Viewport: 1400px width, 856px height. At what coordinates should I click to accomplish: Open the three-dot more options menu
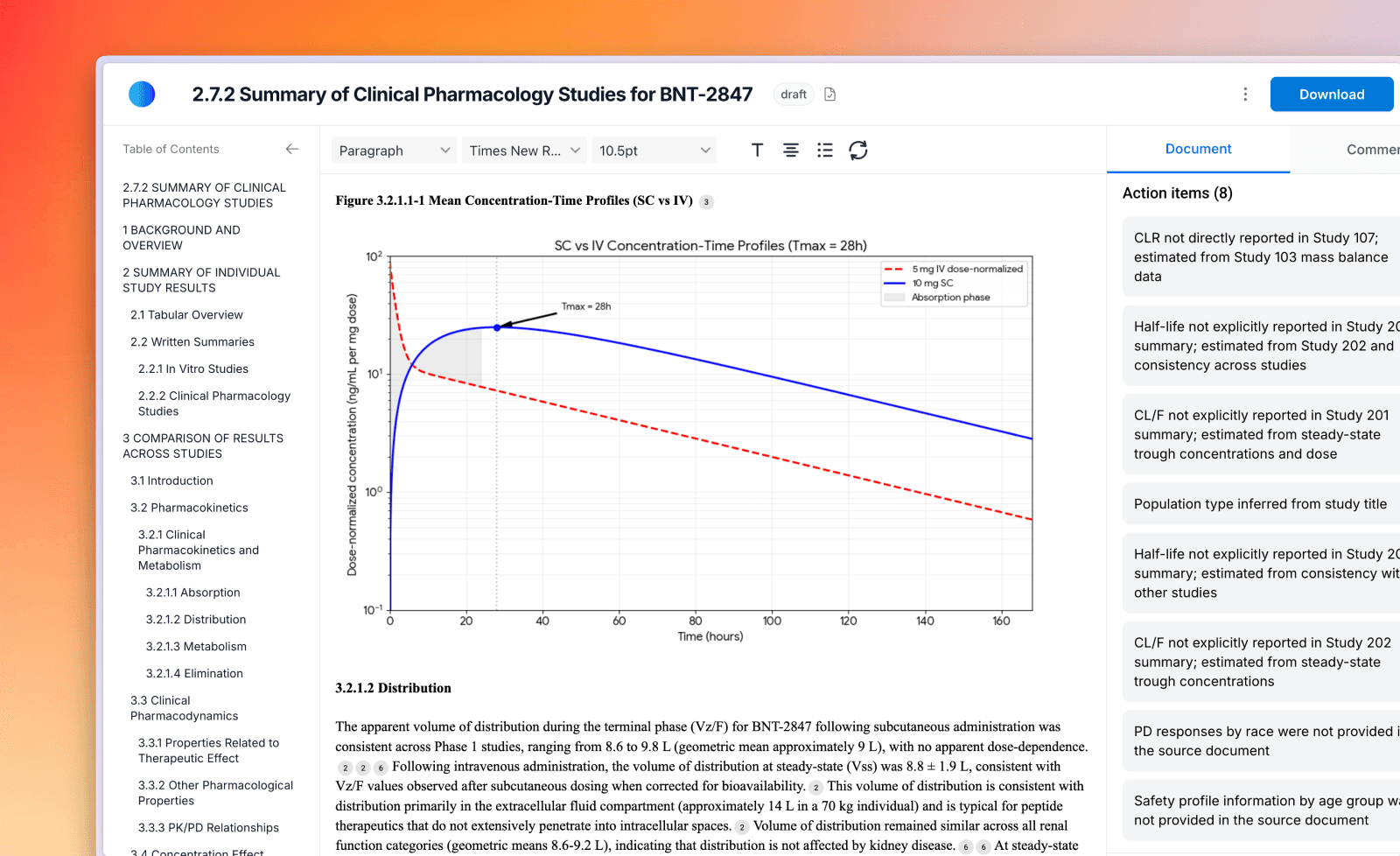[1245, 95]
